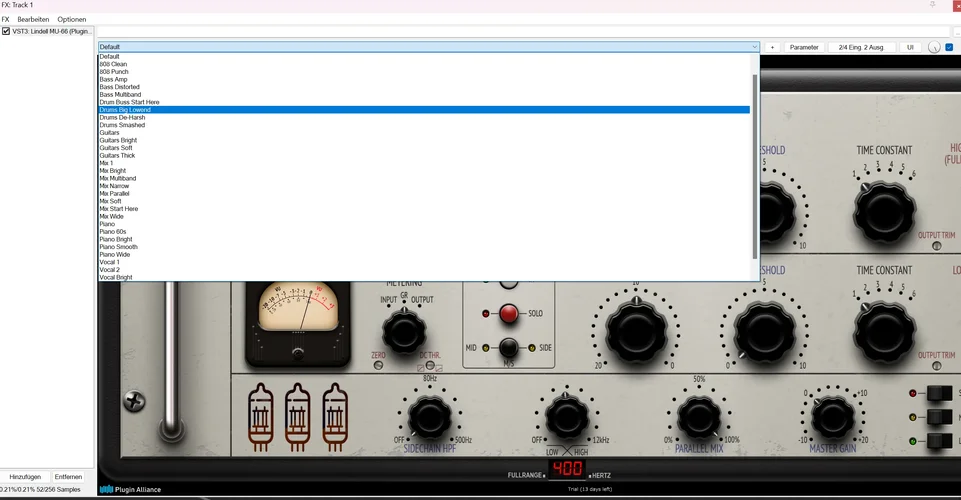This screenshot has width=961, height=500.
Task: Choose the Mix Wide preset
Action: pos(424,216)
